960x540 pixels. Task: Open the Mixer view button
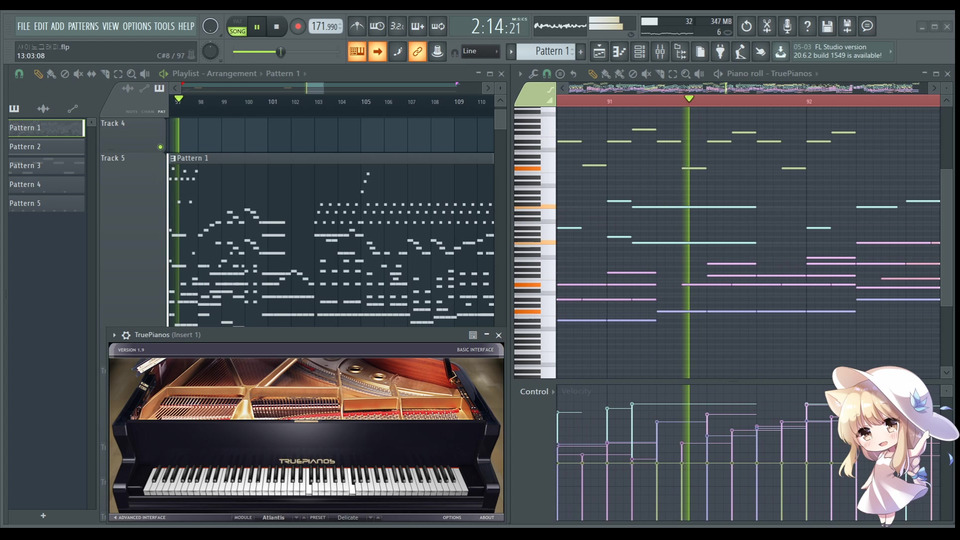pos(660,52)
